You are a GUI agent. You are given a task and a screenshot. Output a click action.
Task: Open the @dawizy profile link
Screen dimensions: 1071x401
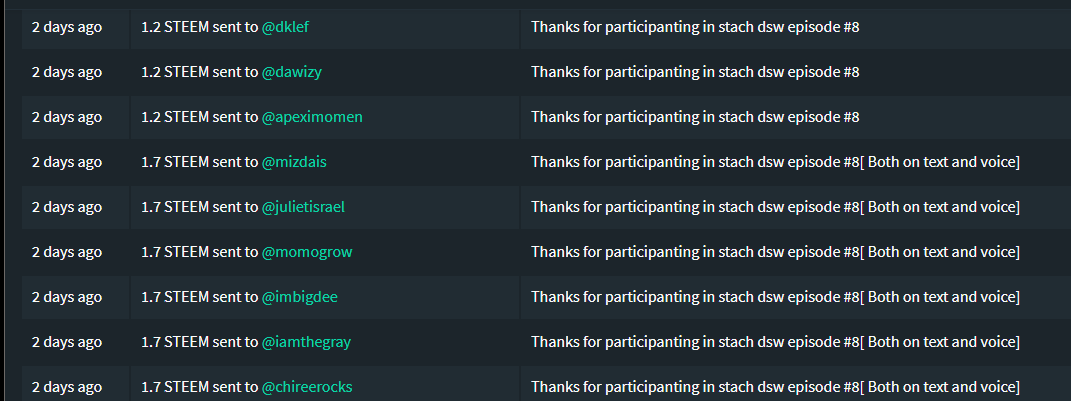coord(291,72)
